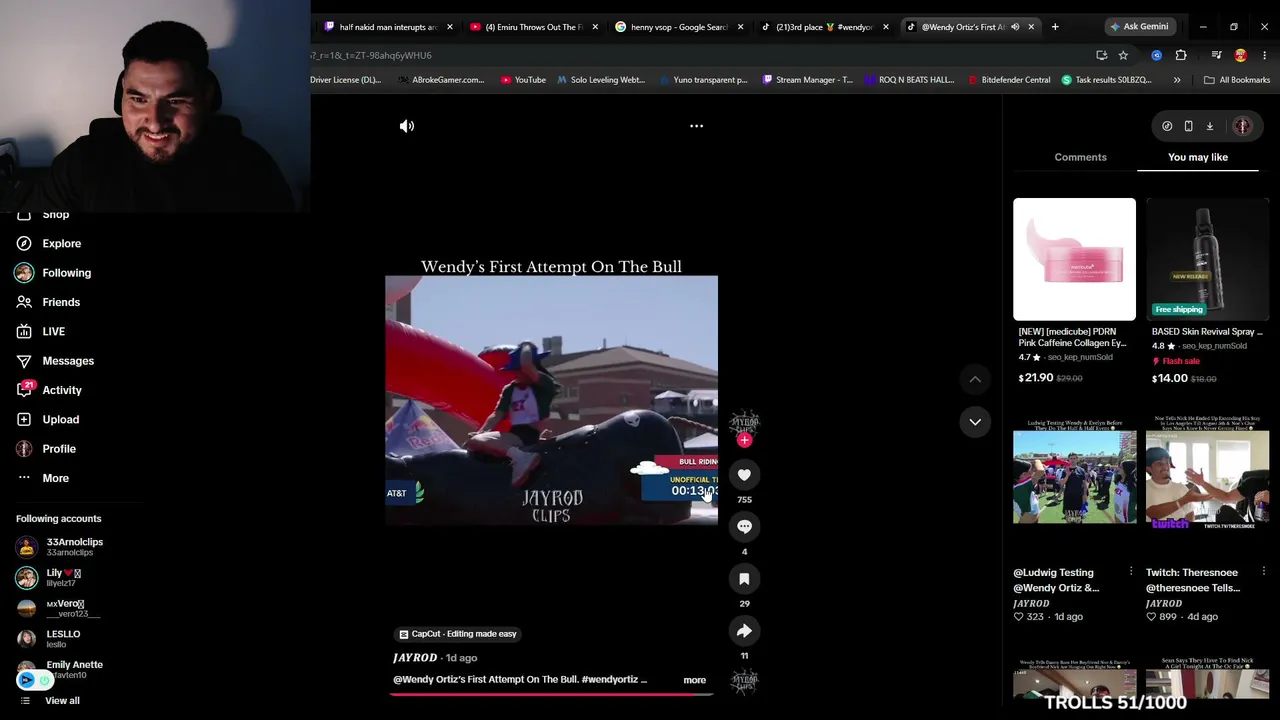The height and width of the screenshot is (720, 1280).
Task: Open the LIVE section in the sidebar
Action: coord(53,331)
